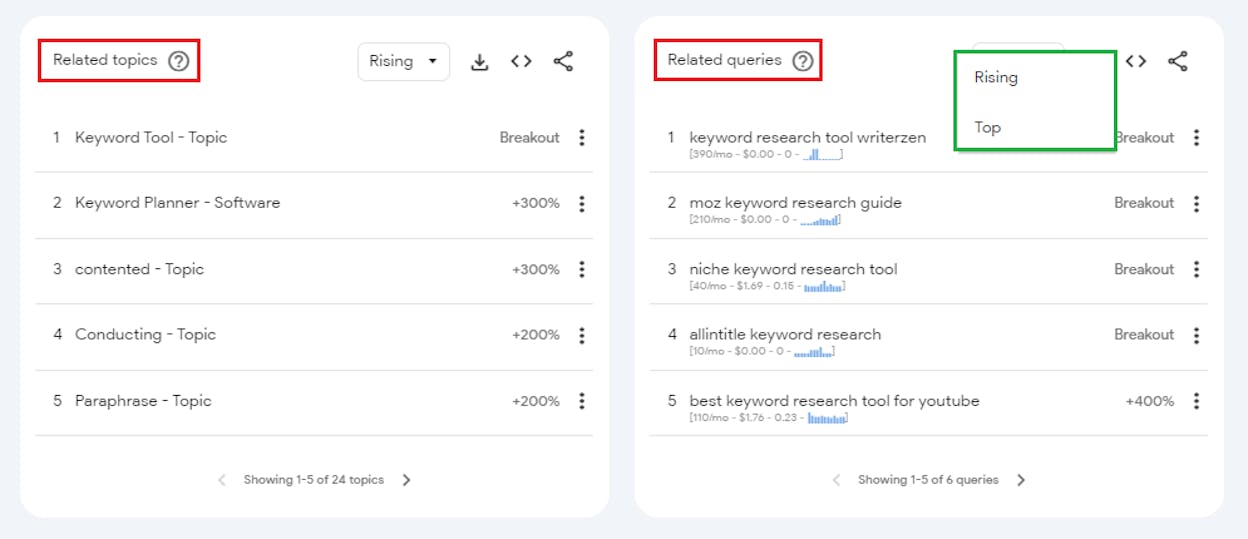Click the Related queries heading
Viewport: 1248px width, 539px height.
(725, 60)
